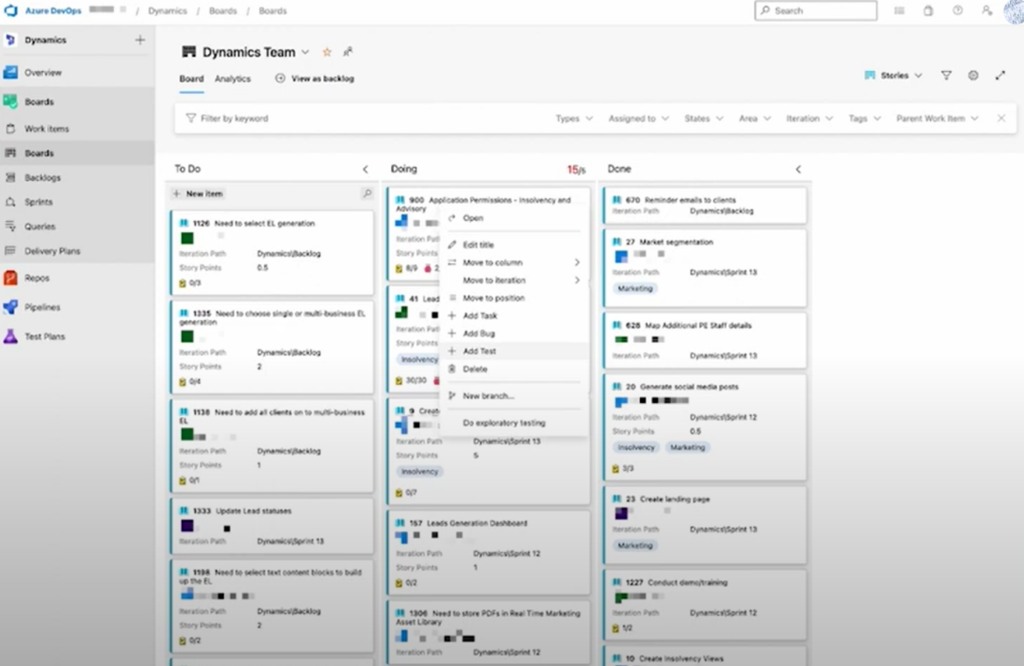Open the task list icon in header
This screenshot has height=666, width=1024.
(899, 10)
